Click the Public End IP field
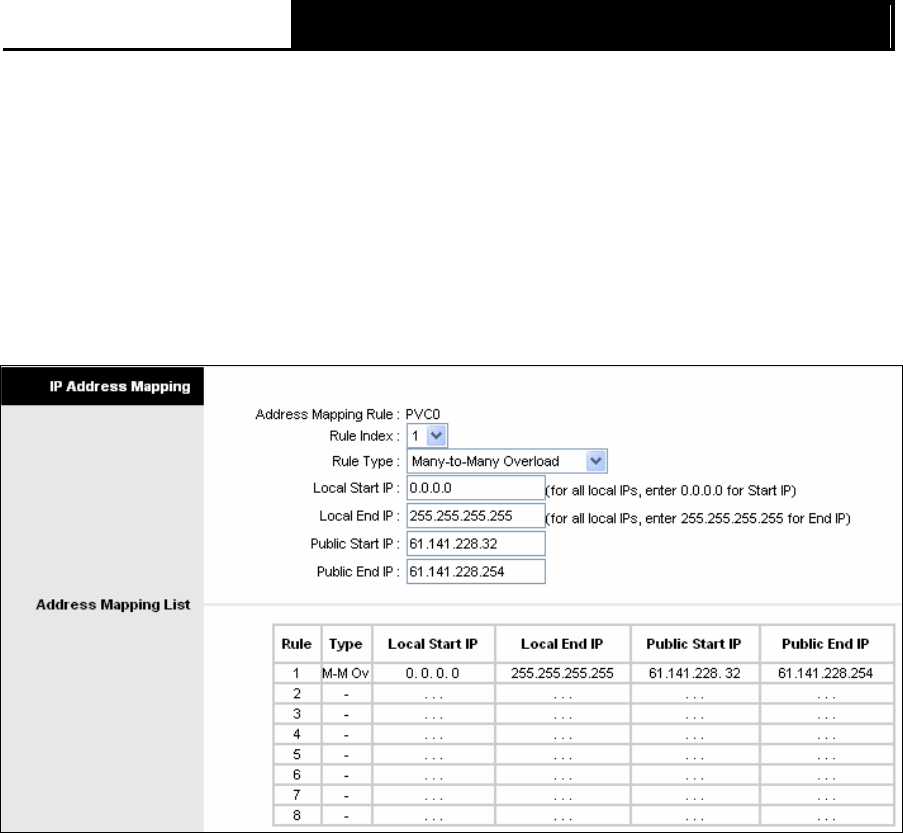The image size is (903, 833). [x=476, y=571]
